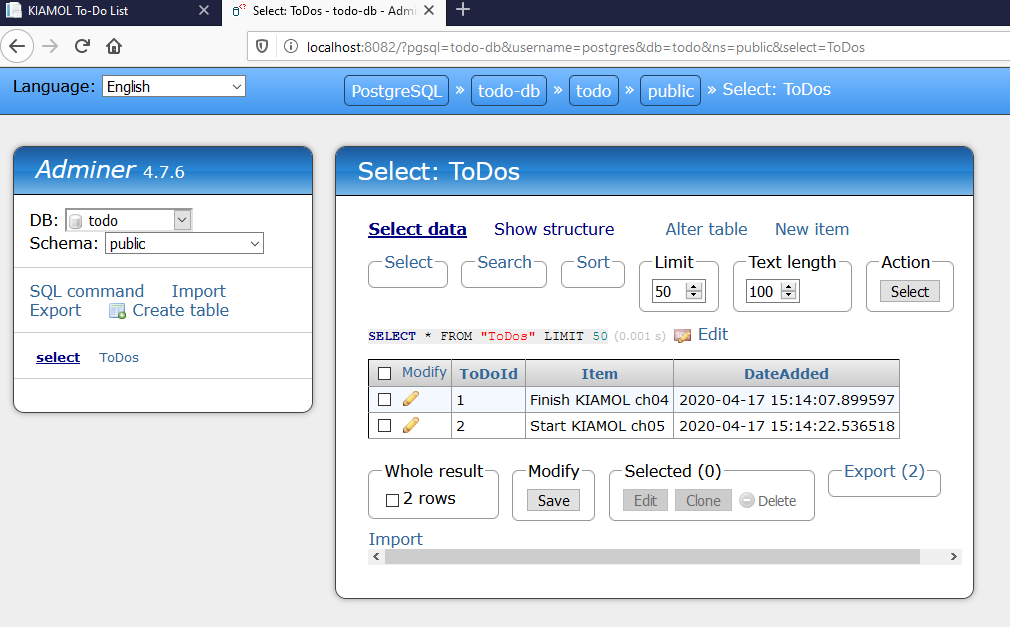Open the DB selection dropdown
The width and height of the screenshot is (1010, 627).
click(x=128, y=220)
